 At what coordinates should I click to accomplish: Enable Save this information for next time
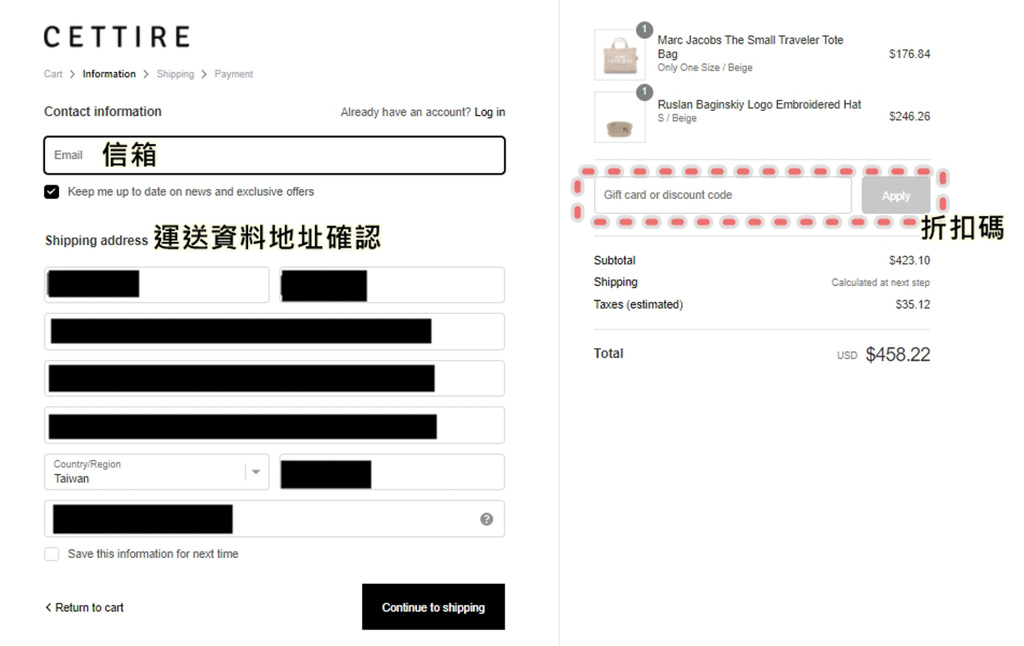pyautogui.click(x=52, y=554)
